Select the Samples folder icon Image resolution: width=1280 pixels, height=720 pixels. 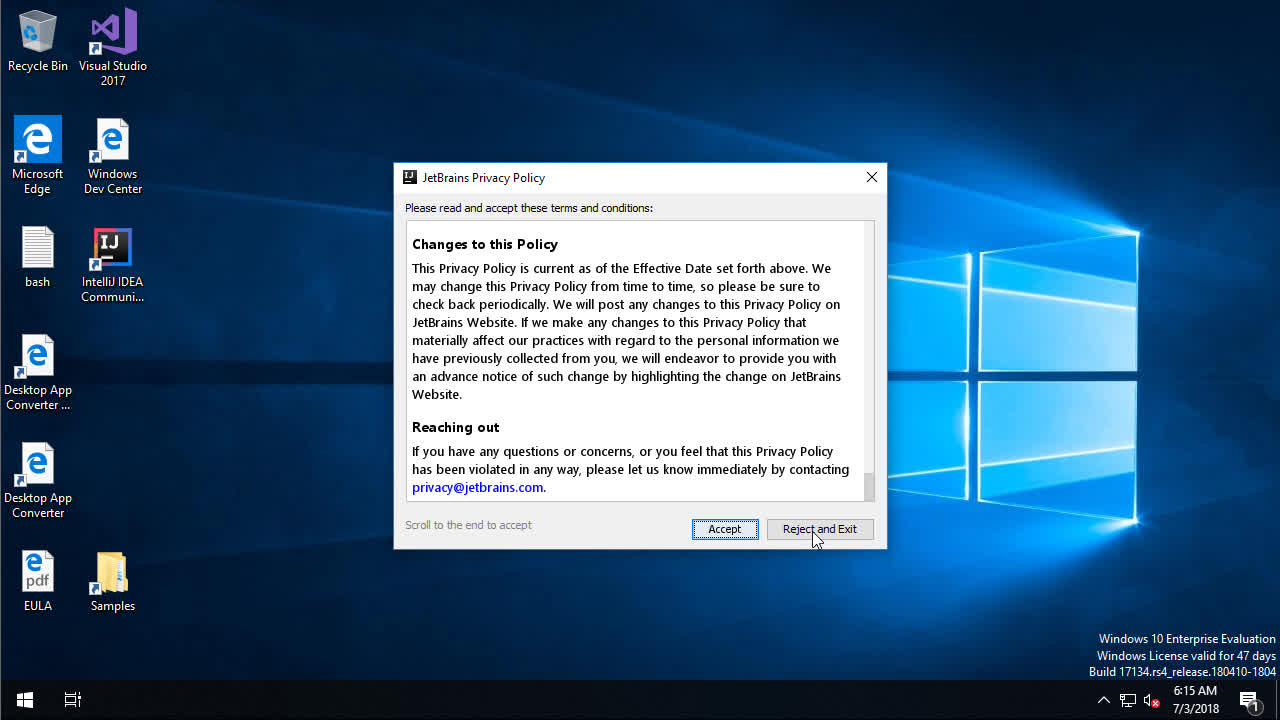click(113, 581)
